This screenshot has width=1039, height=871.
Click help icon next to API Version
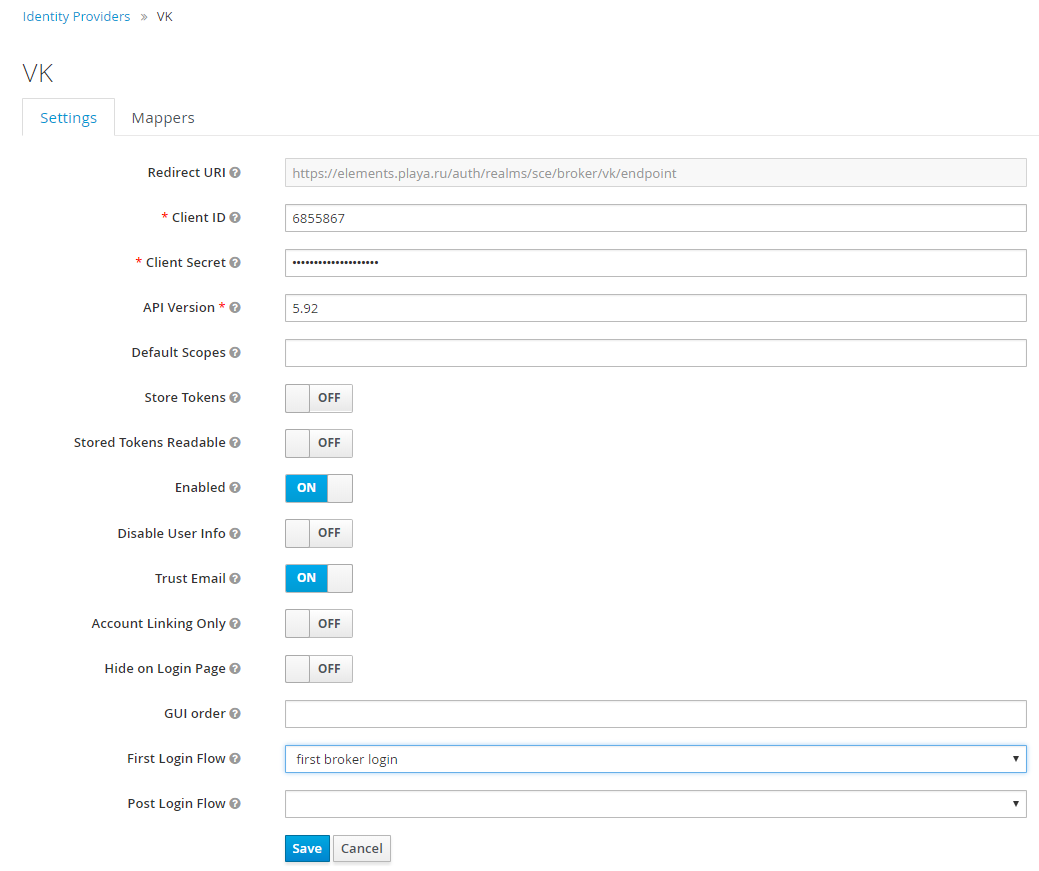click(x=235, y=308)
